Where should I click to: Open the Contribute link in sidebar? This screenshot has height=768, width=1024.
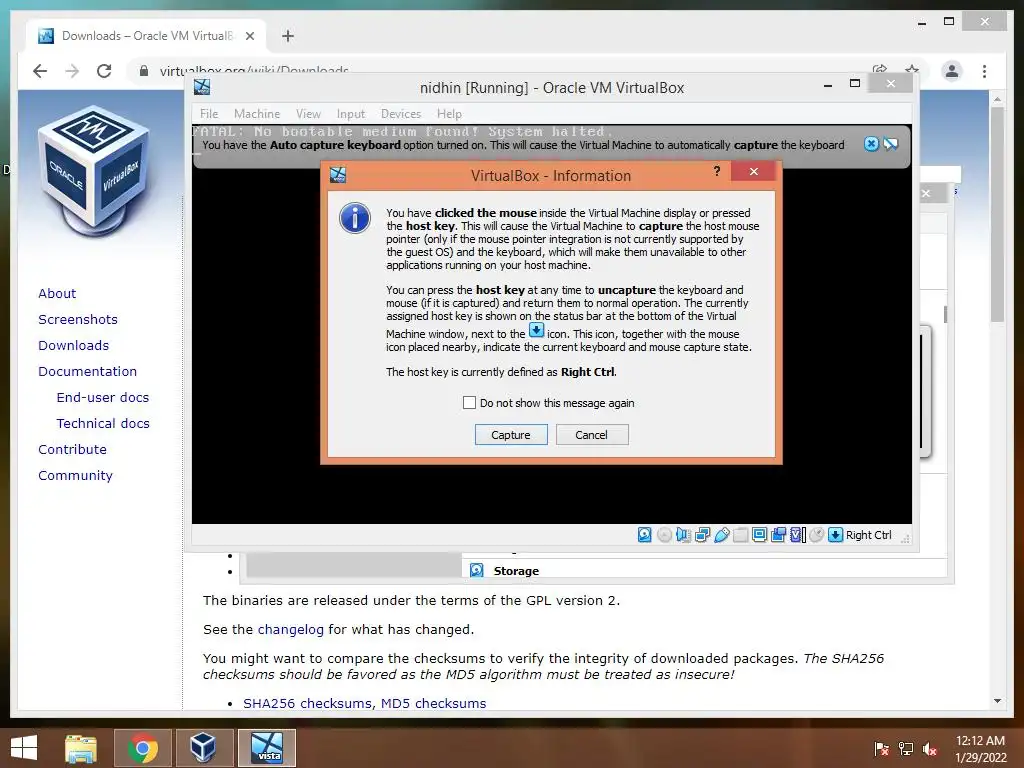click(x=72, y=449)
